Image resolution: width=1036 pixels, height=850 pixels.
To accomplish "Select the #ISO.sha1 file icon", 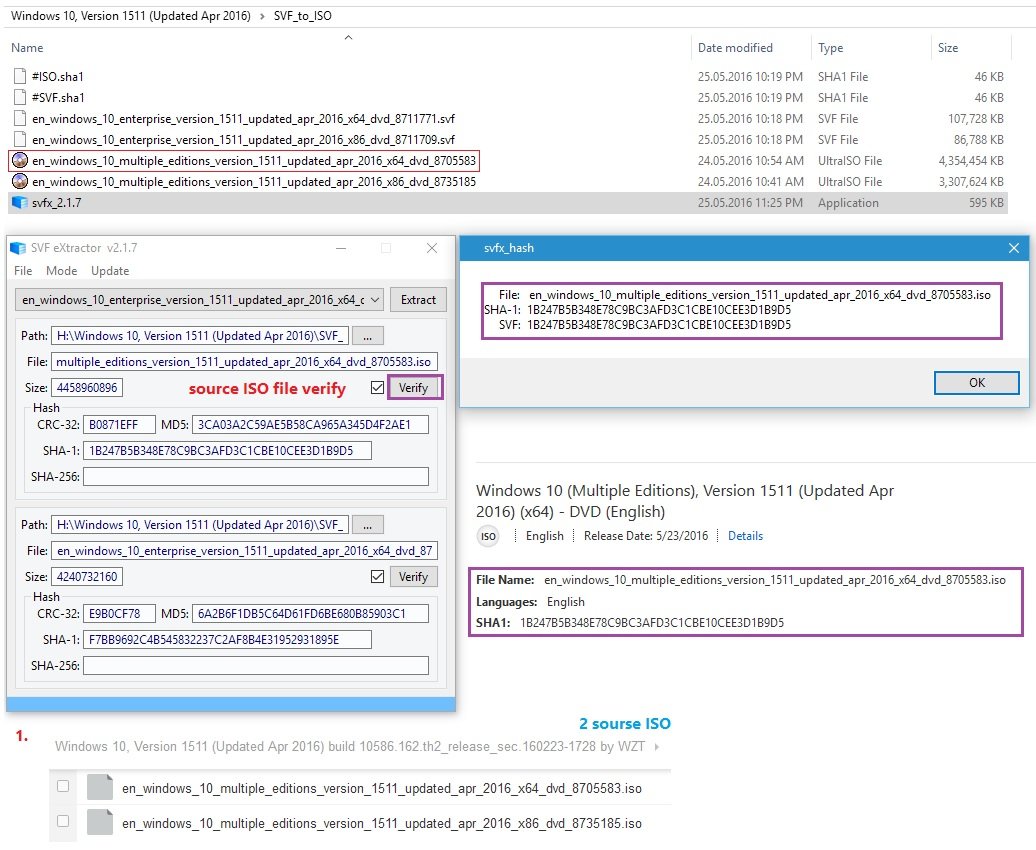I will point(20,77).
